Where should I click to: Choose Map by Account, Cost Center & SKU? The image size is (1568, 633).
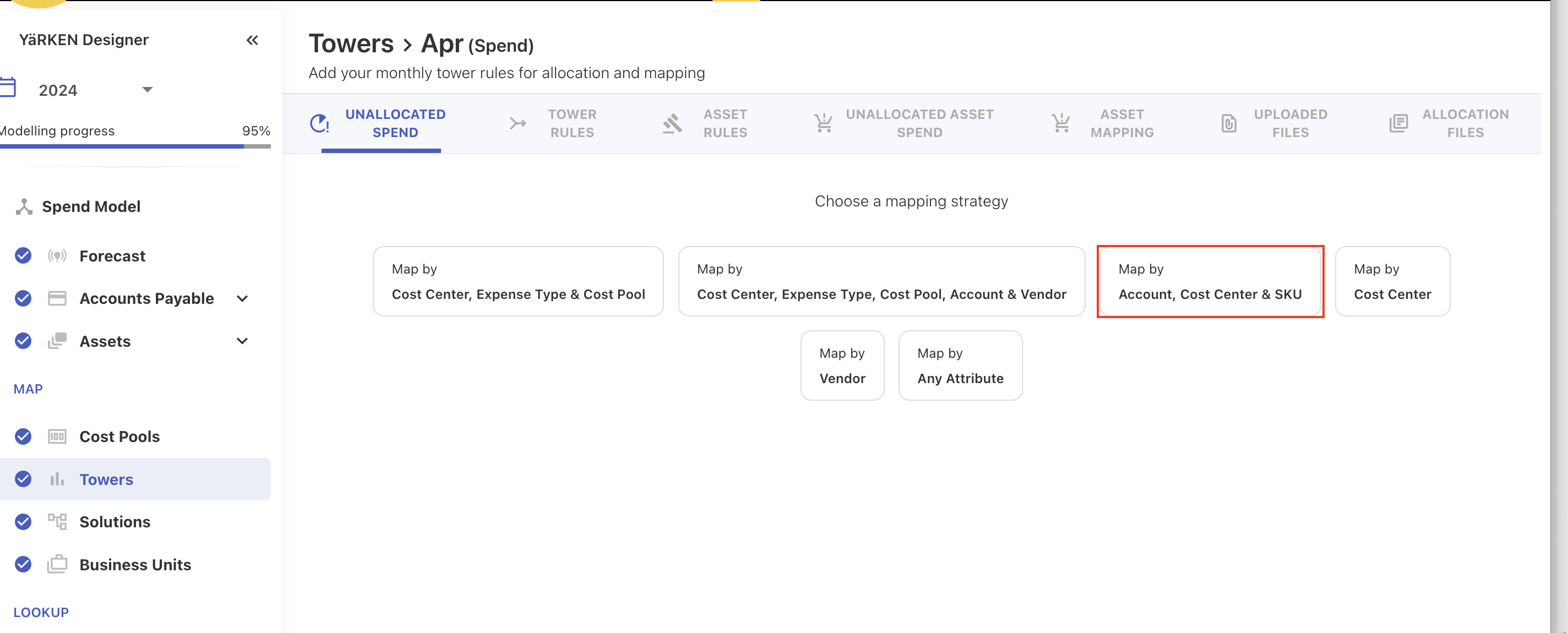point(1210,281)
